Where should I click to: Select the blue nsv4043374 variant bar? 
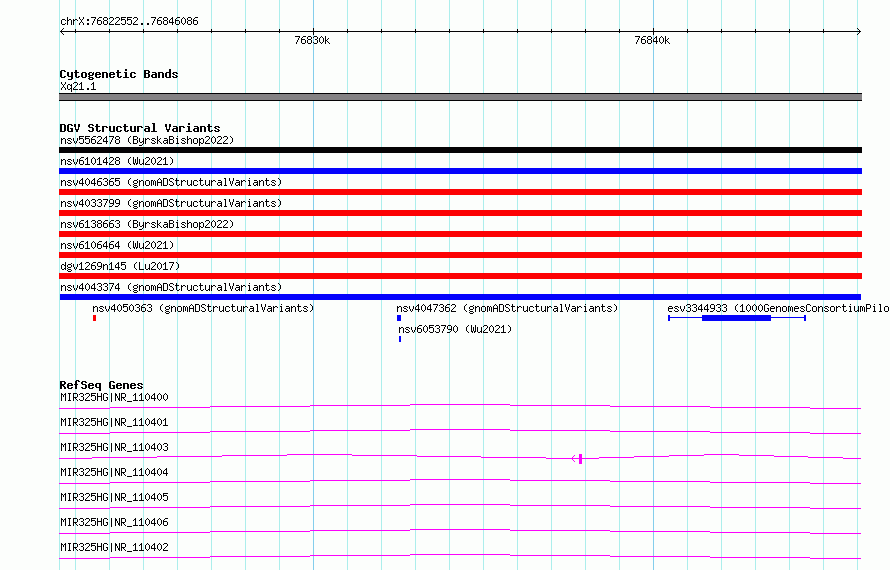(460, 297)
